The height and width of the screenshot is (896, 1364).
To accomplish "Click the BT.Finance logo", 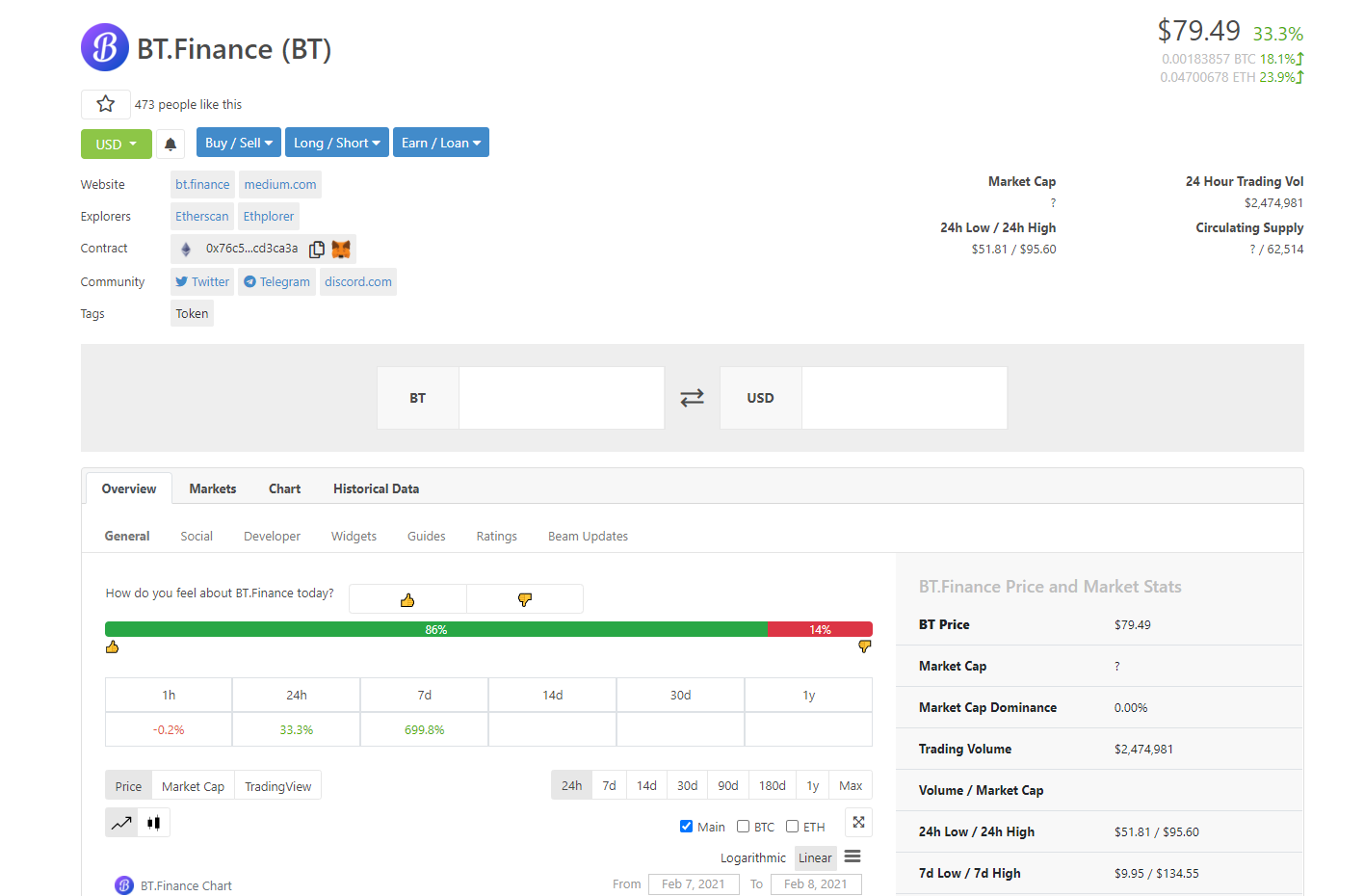I will [x=105, y=47].
